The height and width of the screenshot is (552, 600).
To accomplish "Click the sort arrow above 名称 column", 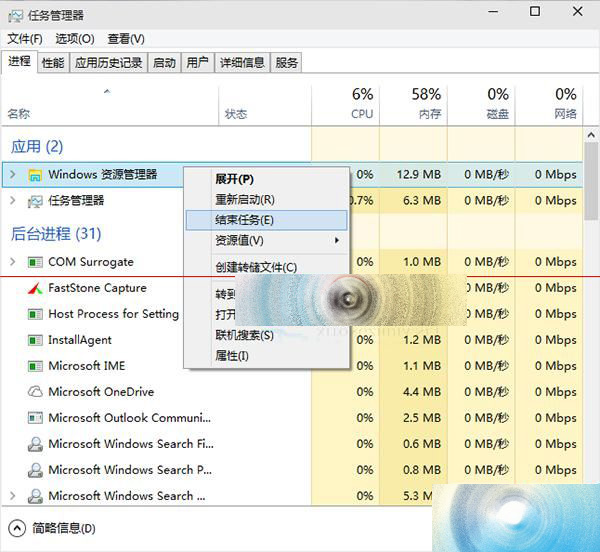I will (107, 91).
